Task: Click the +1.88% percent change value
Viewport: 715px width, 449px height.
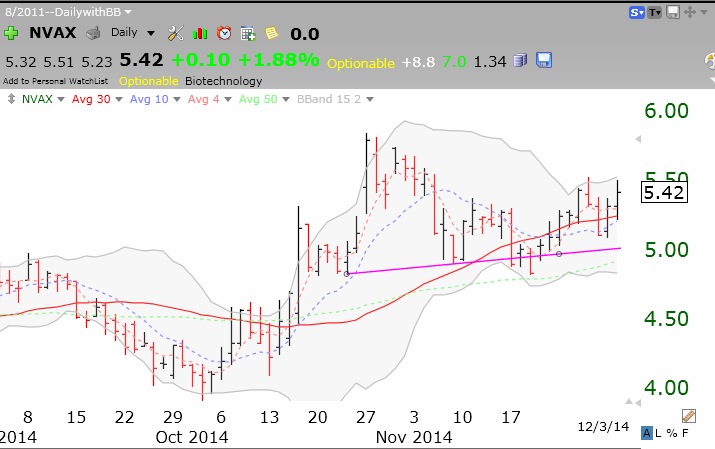Action: click(x=278, y=60)
